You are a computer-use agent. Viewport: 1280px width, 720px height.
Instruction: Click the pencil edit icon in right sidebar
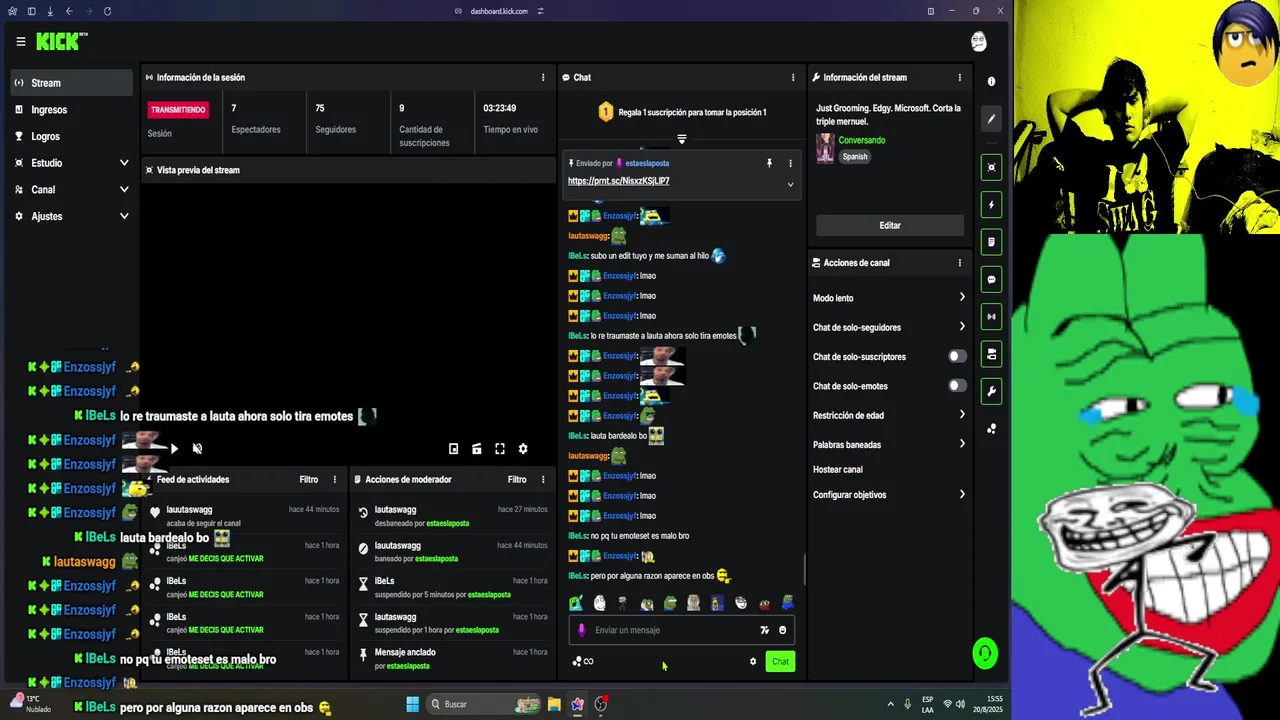point(991,118)
